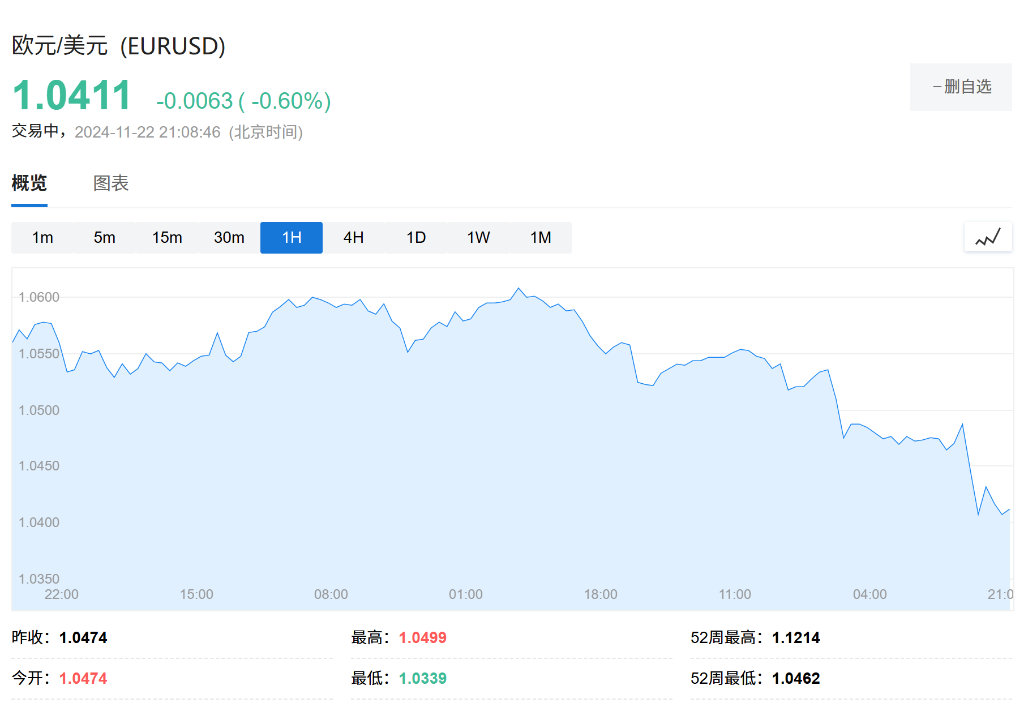The width and height of the screenshot is (1024, 713).
Task: Remove EURUSD from watchlist with 删自选 button
Action: click(961, 87)
